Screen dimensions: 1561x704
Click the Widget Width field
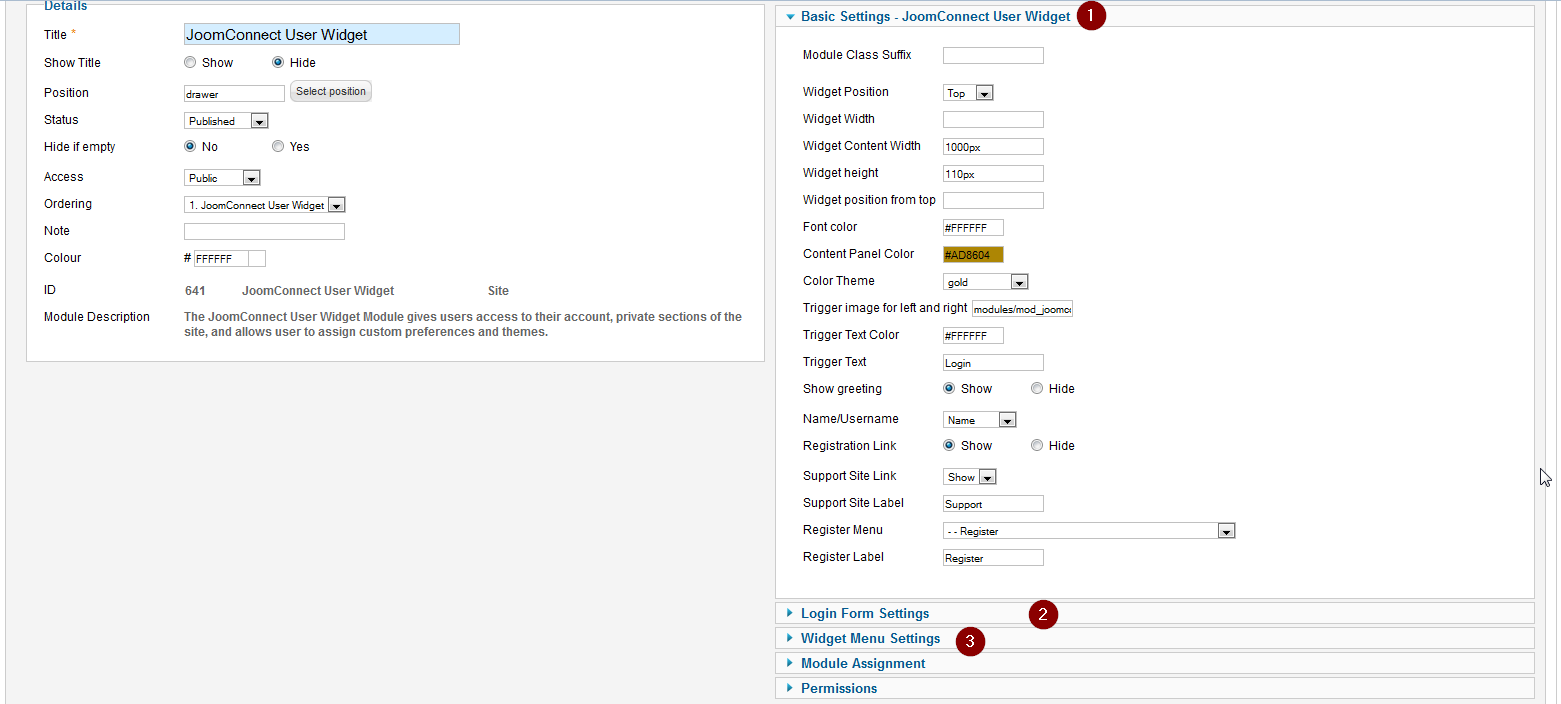993,119
